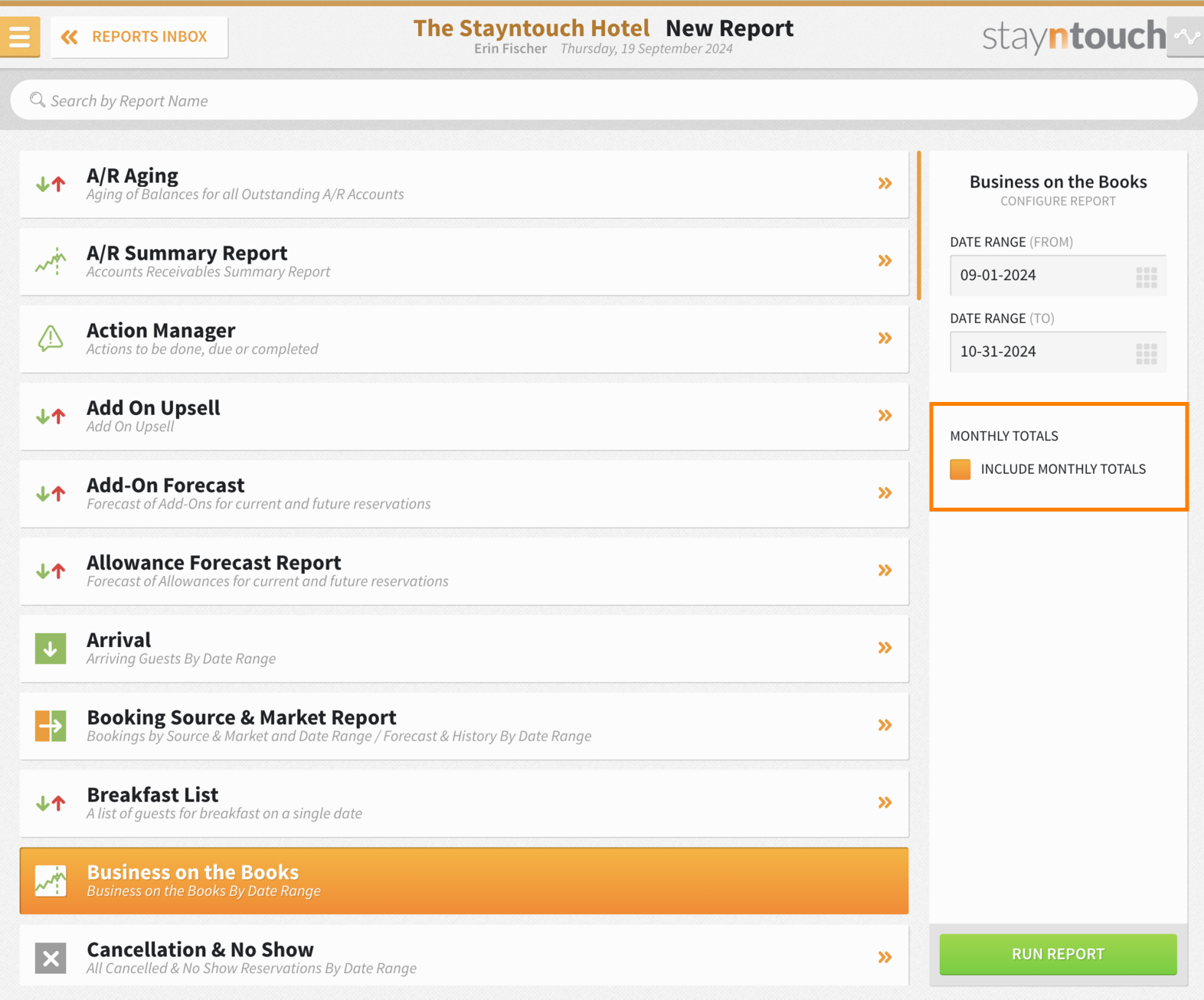Click the Breakfast List arrows icon
Image resolution: width=1204 pixels, height=1000 pixels.
coord(51,802)
